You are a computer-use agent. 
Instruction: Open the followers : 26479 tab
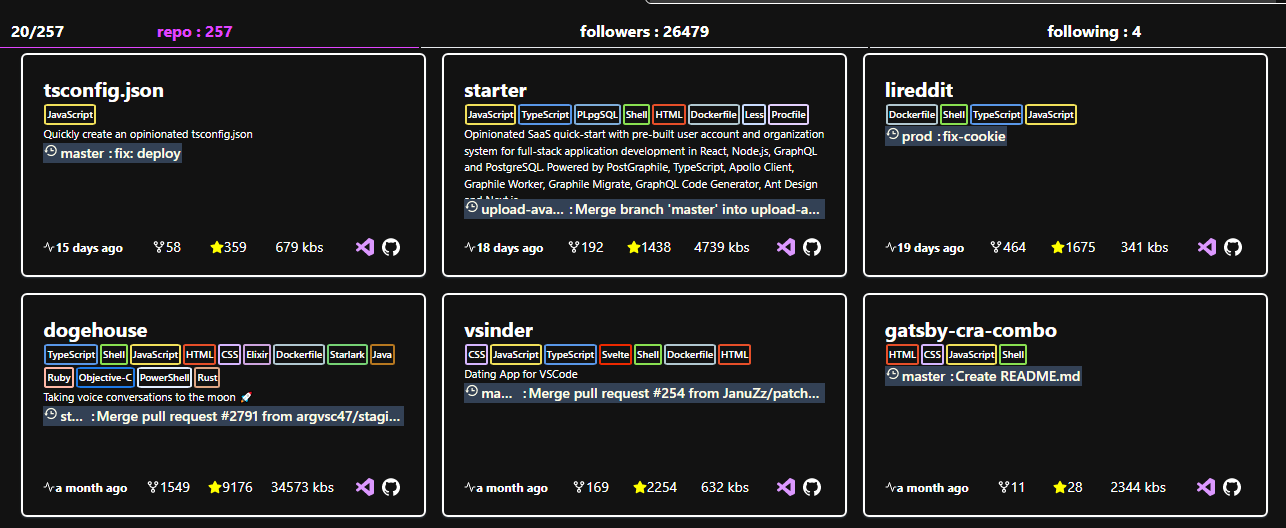pyautogui.click(x=644, y=32)
